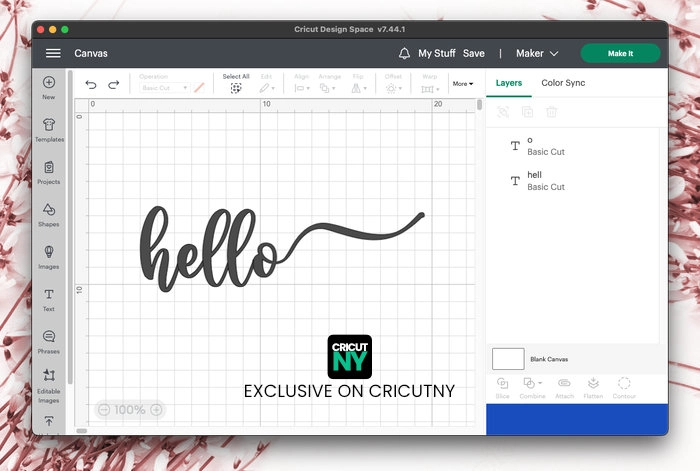The width and height of the screenshot is (700, 471).
Task: Click the Undo arrow
Action: click(91, 84)
